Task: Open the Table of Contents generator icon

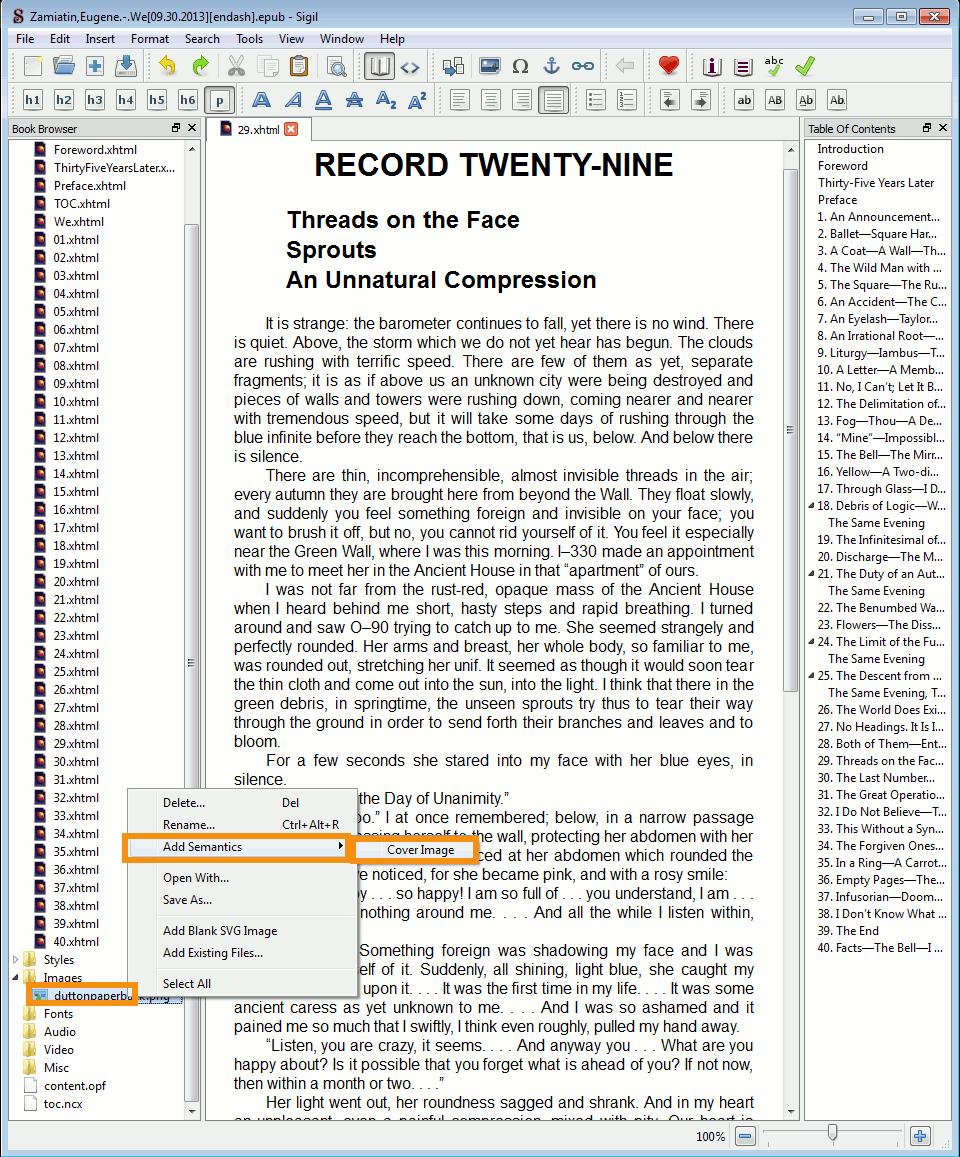Action: pos(743,67)
